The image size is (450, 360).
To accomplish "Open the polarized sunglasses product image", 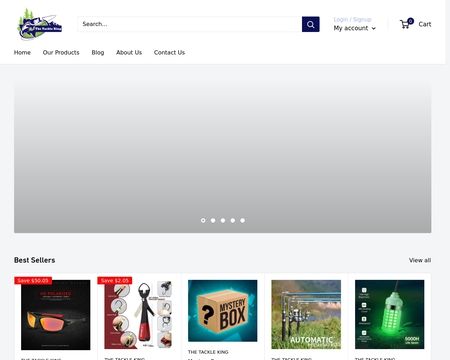I will click(x=56, y=315).
